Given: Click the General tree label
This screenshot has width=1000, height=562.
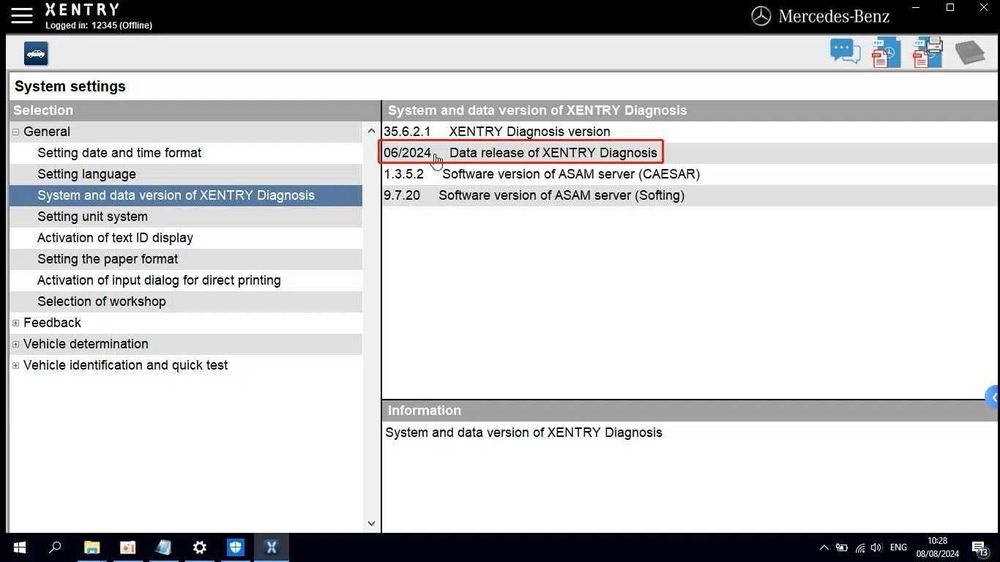Looking at the screenshot, I should pos(47,131).
